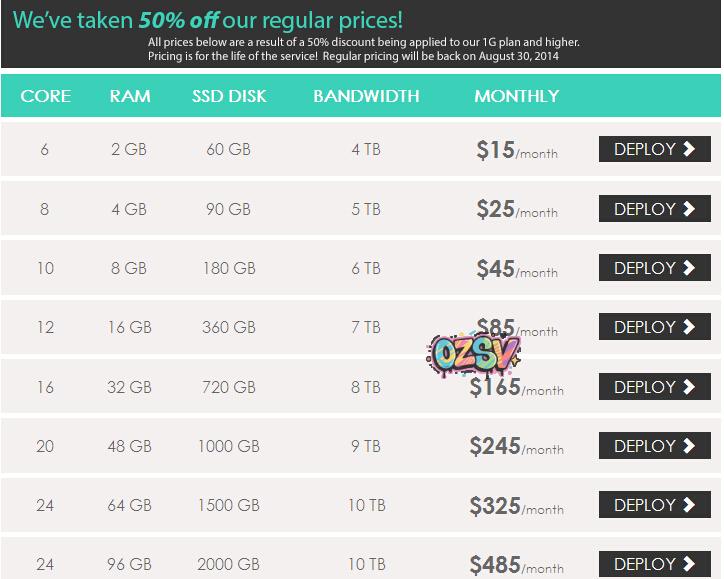Click the arrow icon on the $245 DEPLOY button

pos(689,446)
